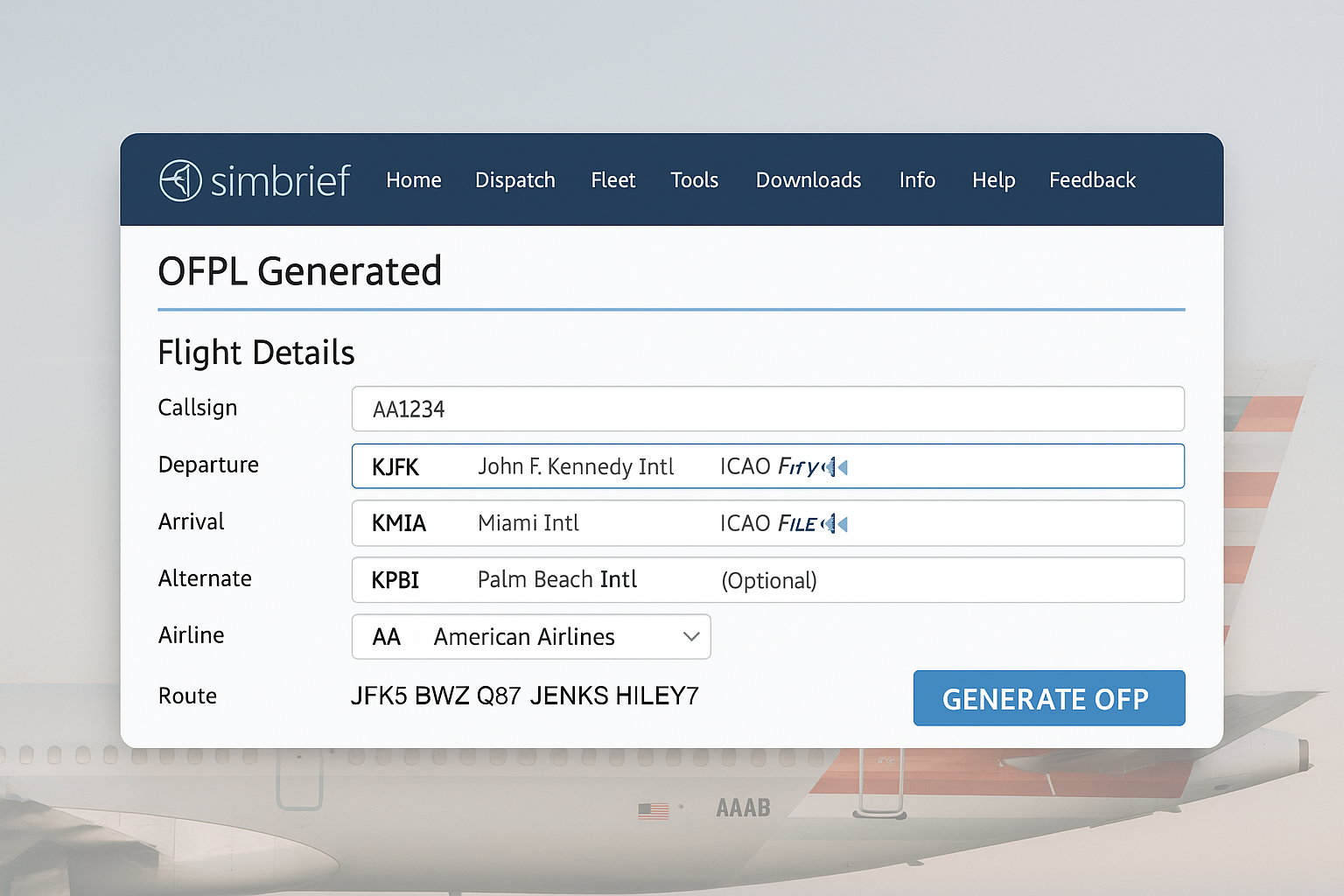Open the Fleet menu

[x=613, y=180]
